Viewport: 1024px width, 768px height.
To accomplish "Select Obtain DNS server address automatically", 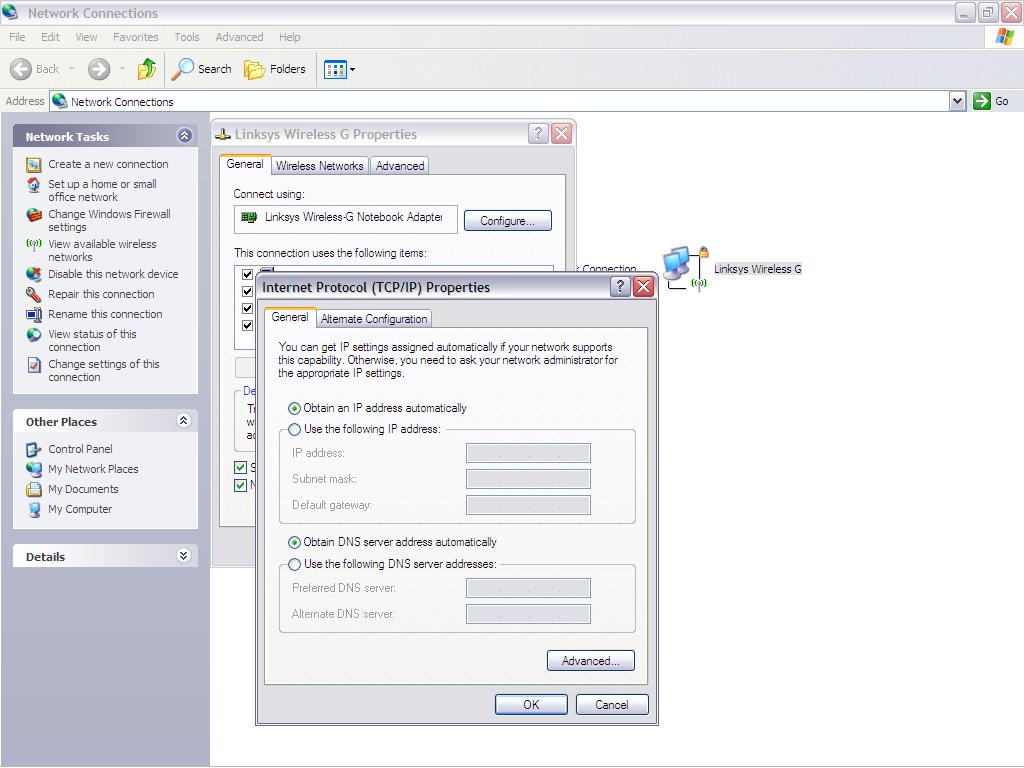I will [295, 543].
